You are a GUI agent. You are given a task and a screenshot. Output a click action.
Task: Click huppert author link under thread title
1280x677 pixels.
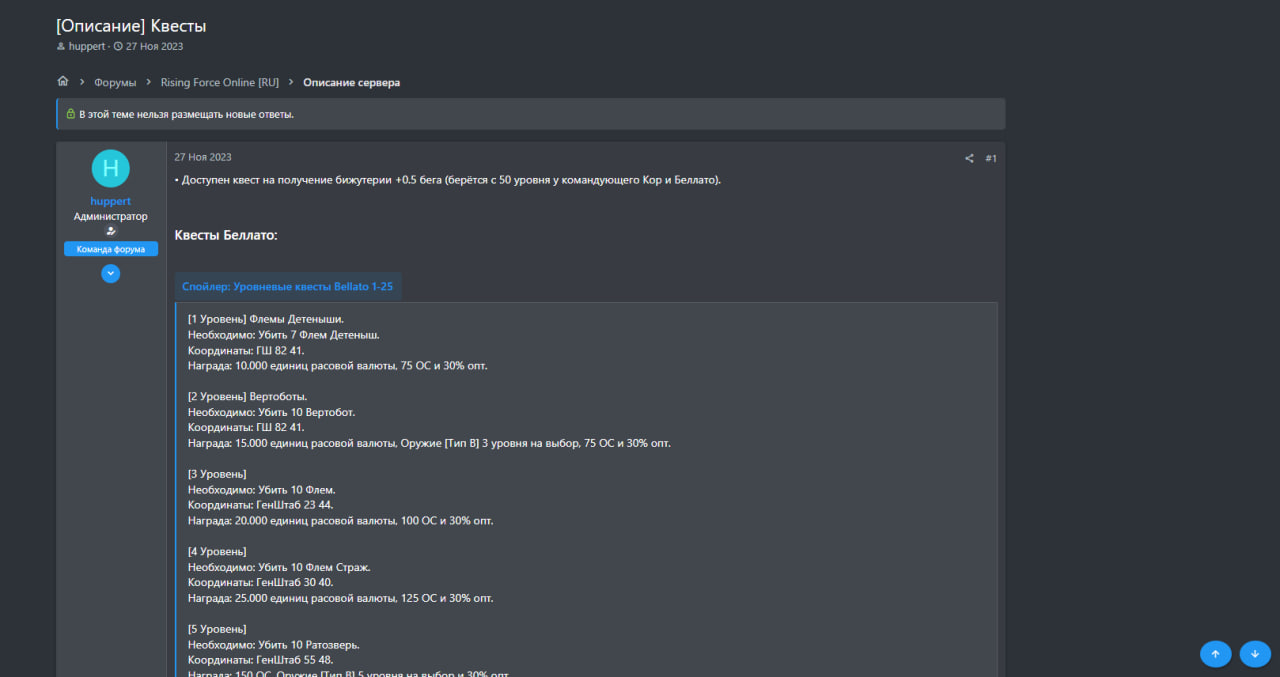(x=87, y=47)
